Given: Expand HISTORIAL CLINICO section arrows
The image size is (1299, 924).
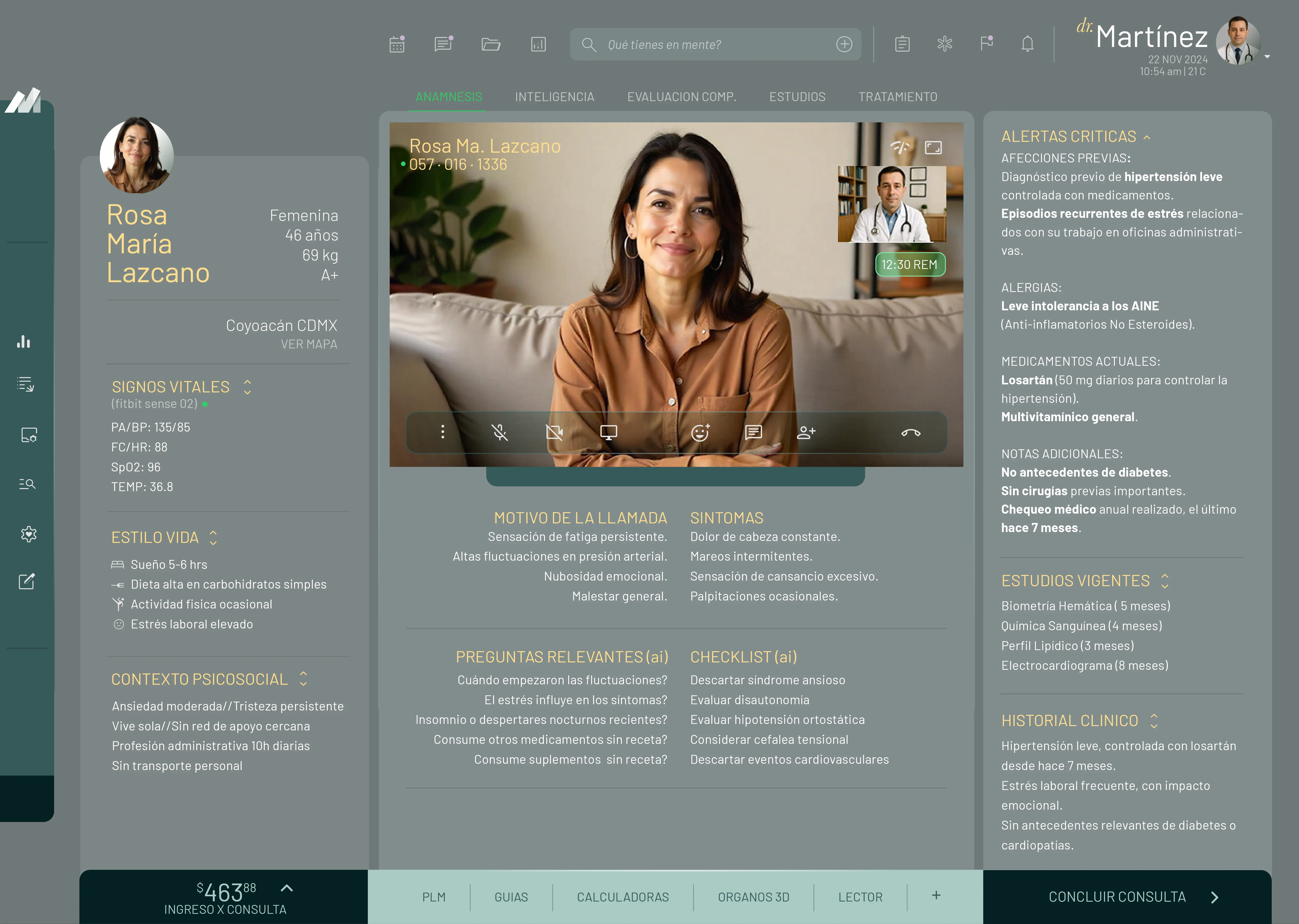Looking at the screenshot, I should (1154, 721).
